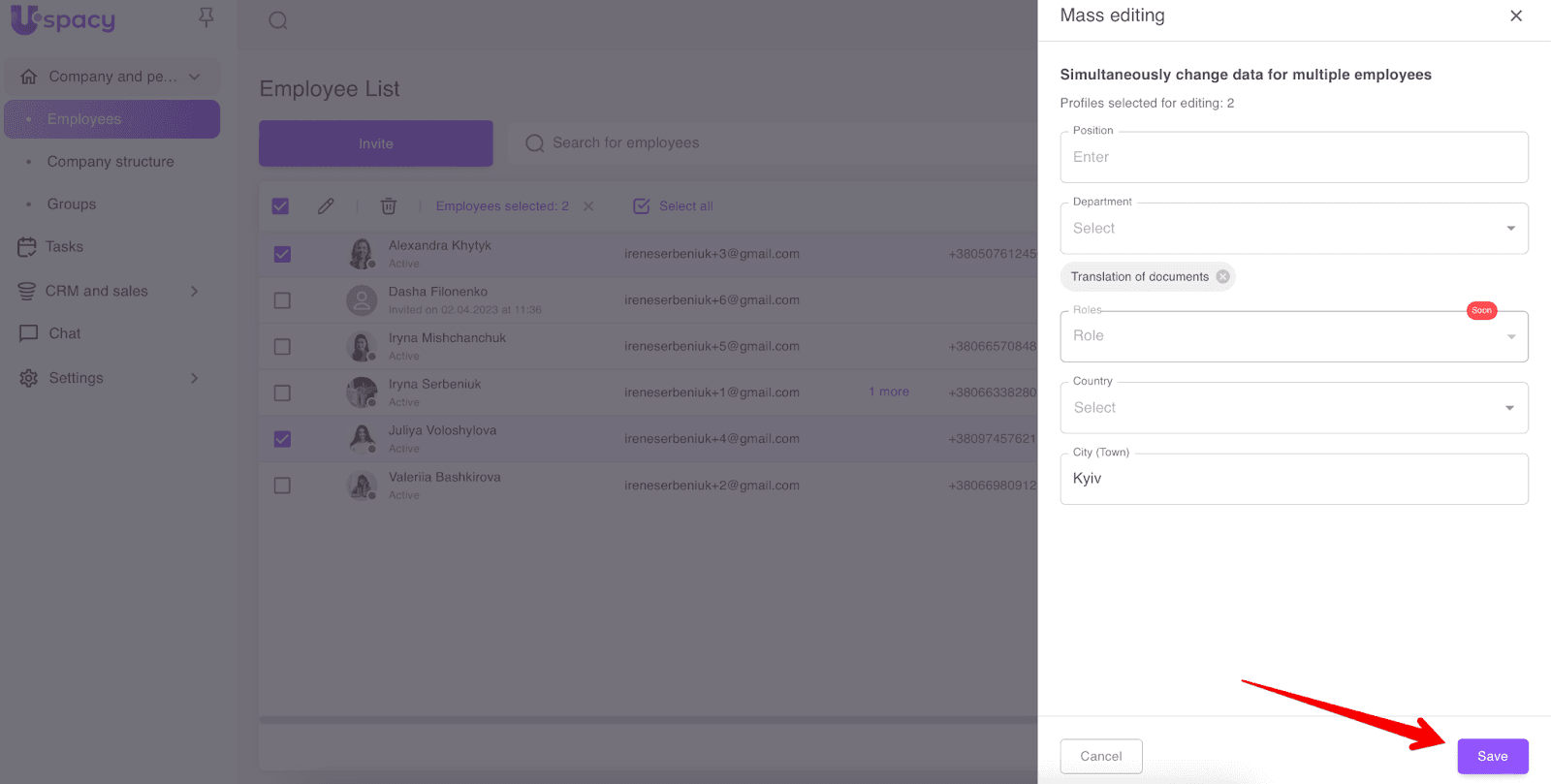1551x784 pixels.
Task: Click the trash delete icon
Action: (x=389, y=205)
